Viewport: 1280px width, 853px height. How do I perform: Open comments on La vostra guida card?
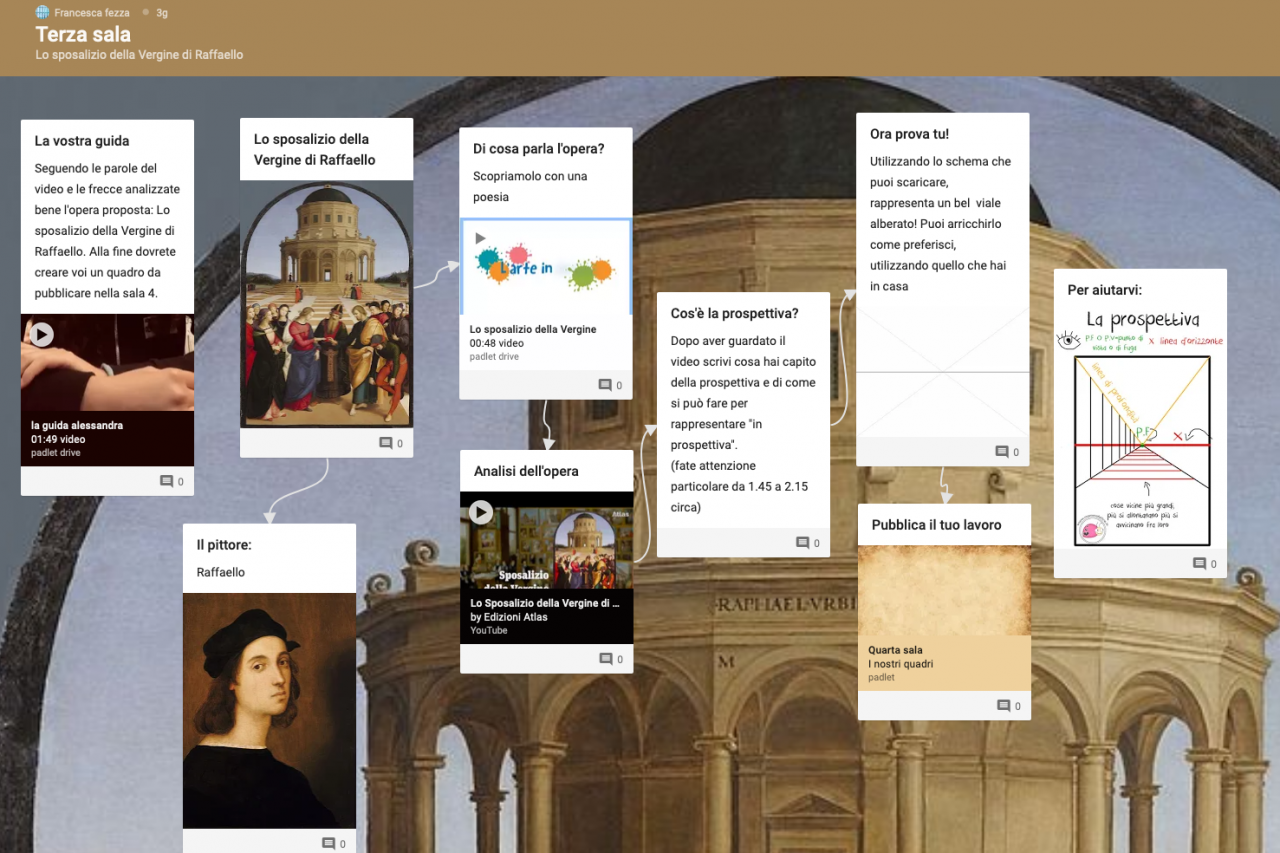pos(172,481)
